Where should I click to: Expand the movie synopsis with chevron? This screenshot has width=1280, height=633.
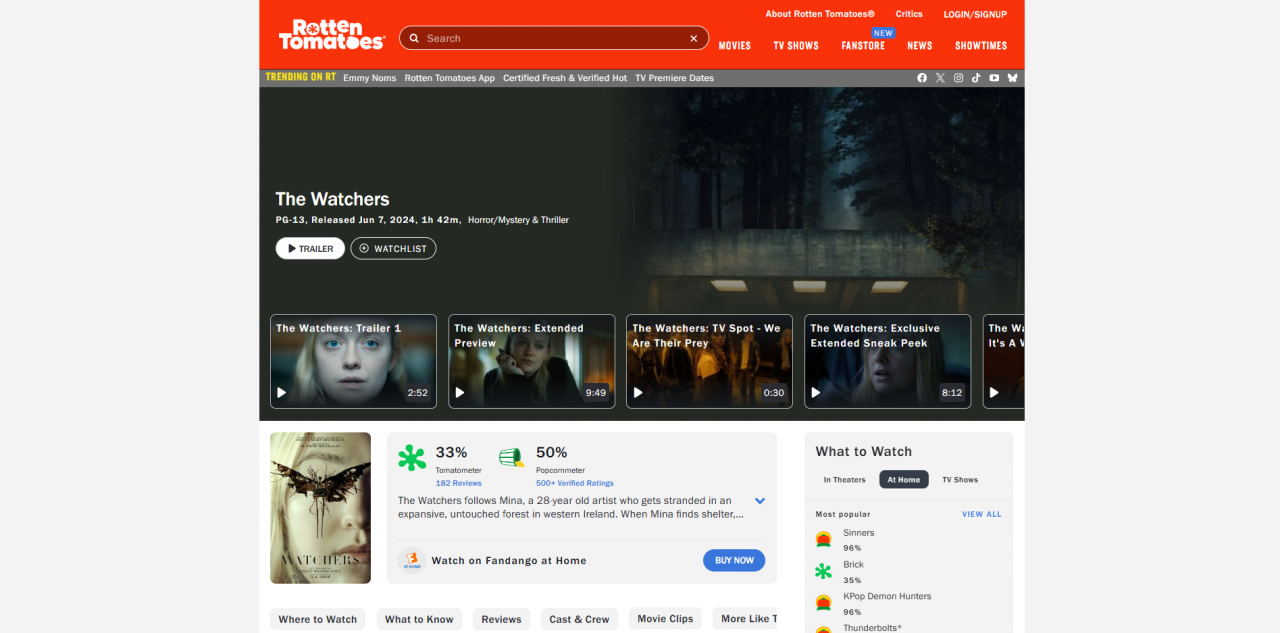click(x=760, y=501)
